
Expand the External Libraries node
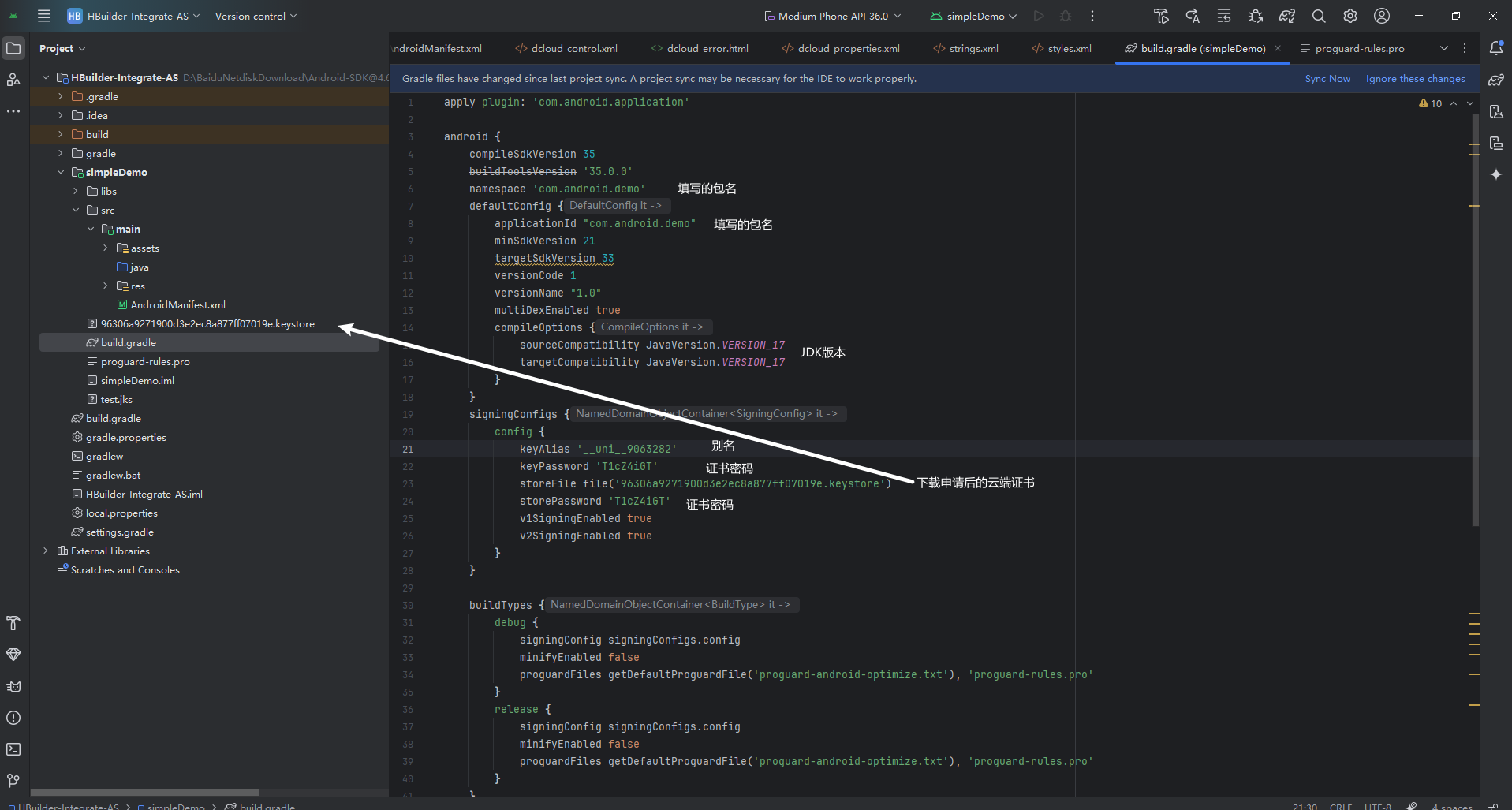point(46,551)
